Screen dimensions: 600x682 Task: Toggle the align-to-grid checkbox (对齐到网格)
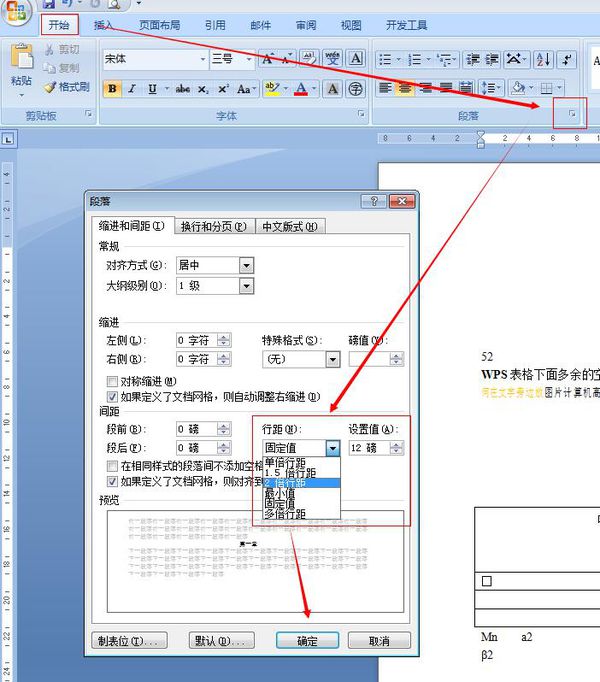coord(112,481)
